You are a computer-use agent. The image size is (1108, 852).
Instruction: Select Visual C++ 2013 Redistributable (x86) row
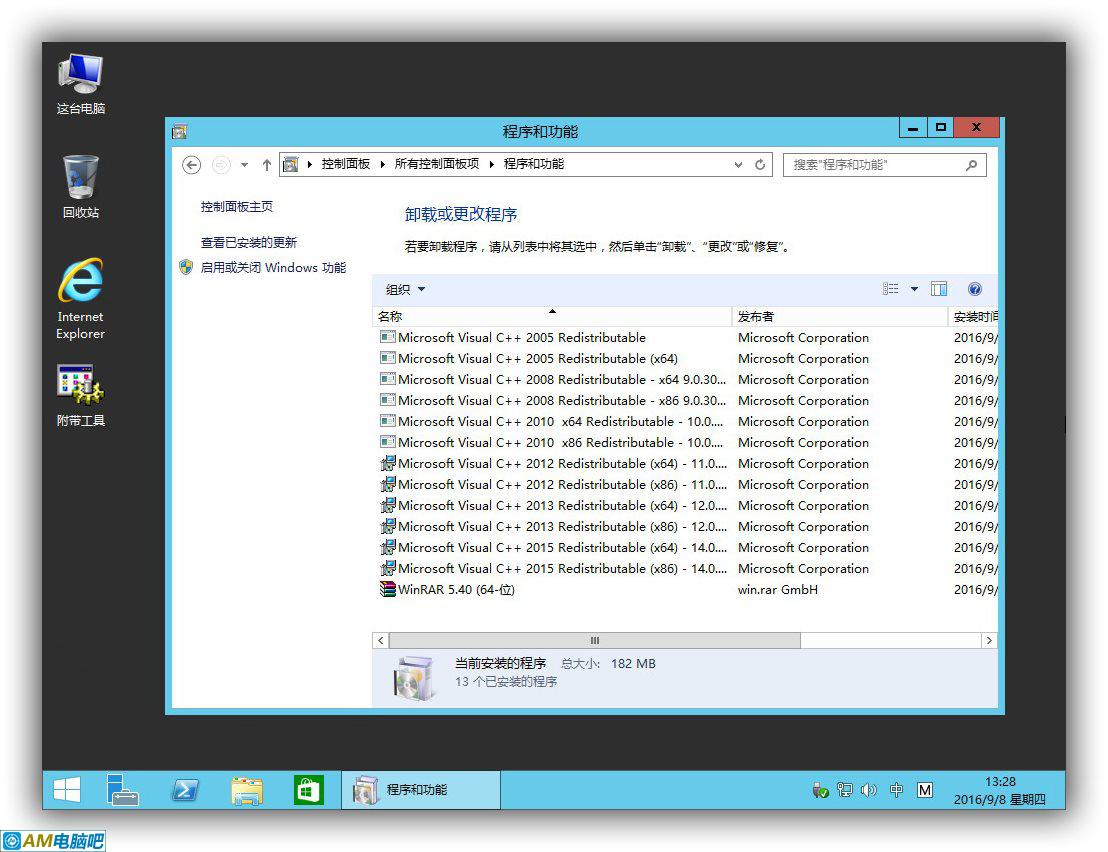pyautogui.click(x=685, y=526)
